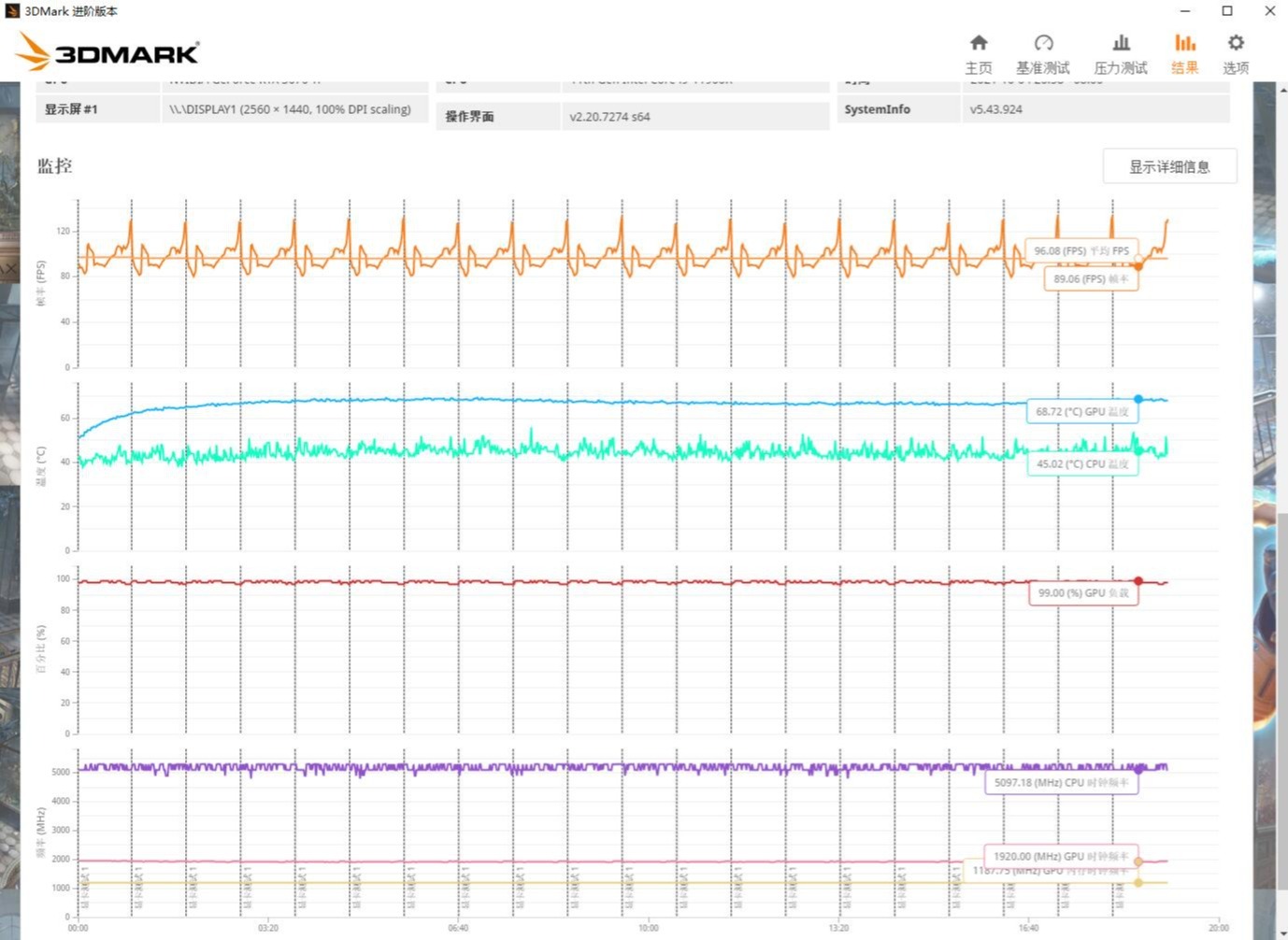Open the 主页 home page
The width and height of the screenshot is (1288, 940).
[x=979, y=54]
